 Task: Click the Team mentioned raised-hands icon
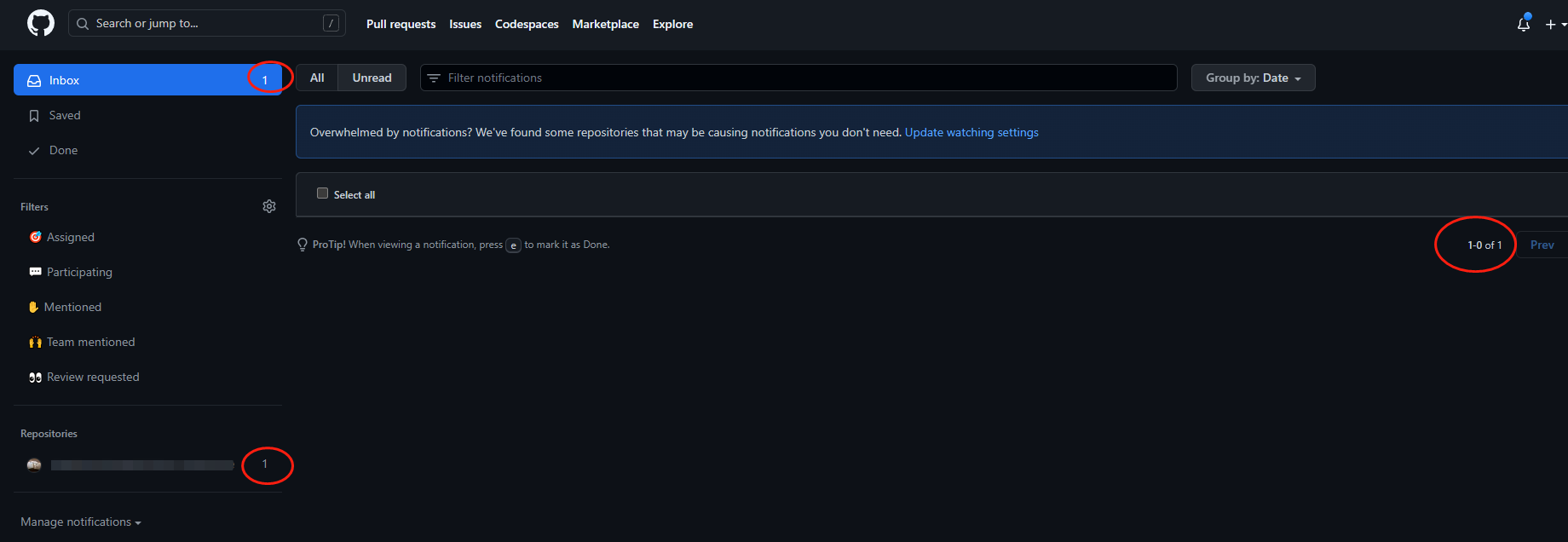click(36, 342)
